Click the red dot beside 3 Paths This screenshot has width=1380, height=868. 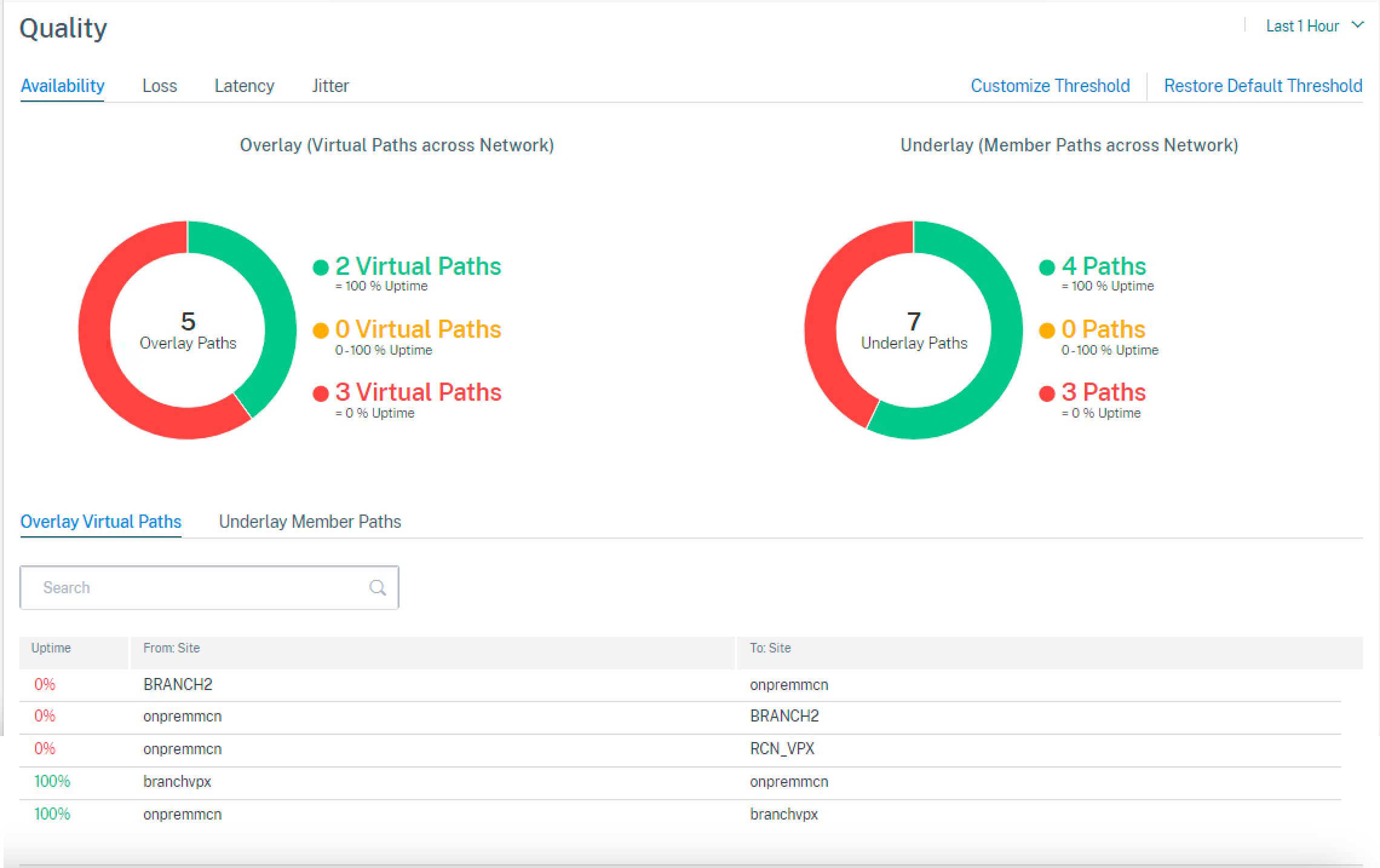pos(1047,393)
